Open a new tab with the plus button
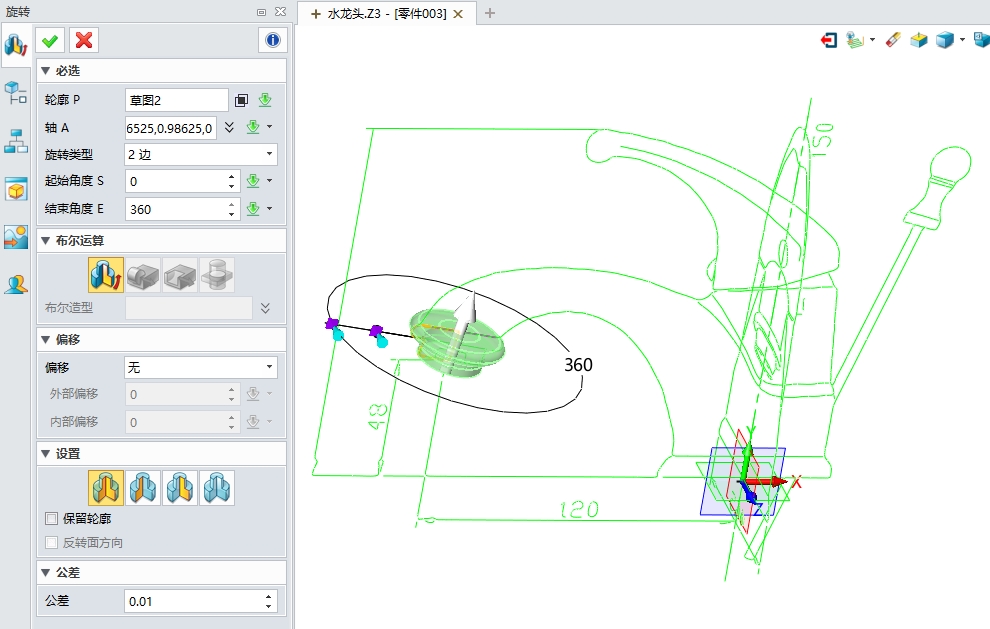990x629 pixels. click(x=490, y=13)
